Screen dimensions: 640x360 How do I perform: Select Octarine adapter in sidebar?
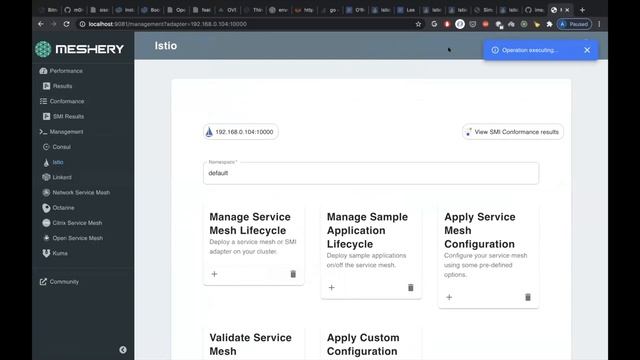coord(63,208)
